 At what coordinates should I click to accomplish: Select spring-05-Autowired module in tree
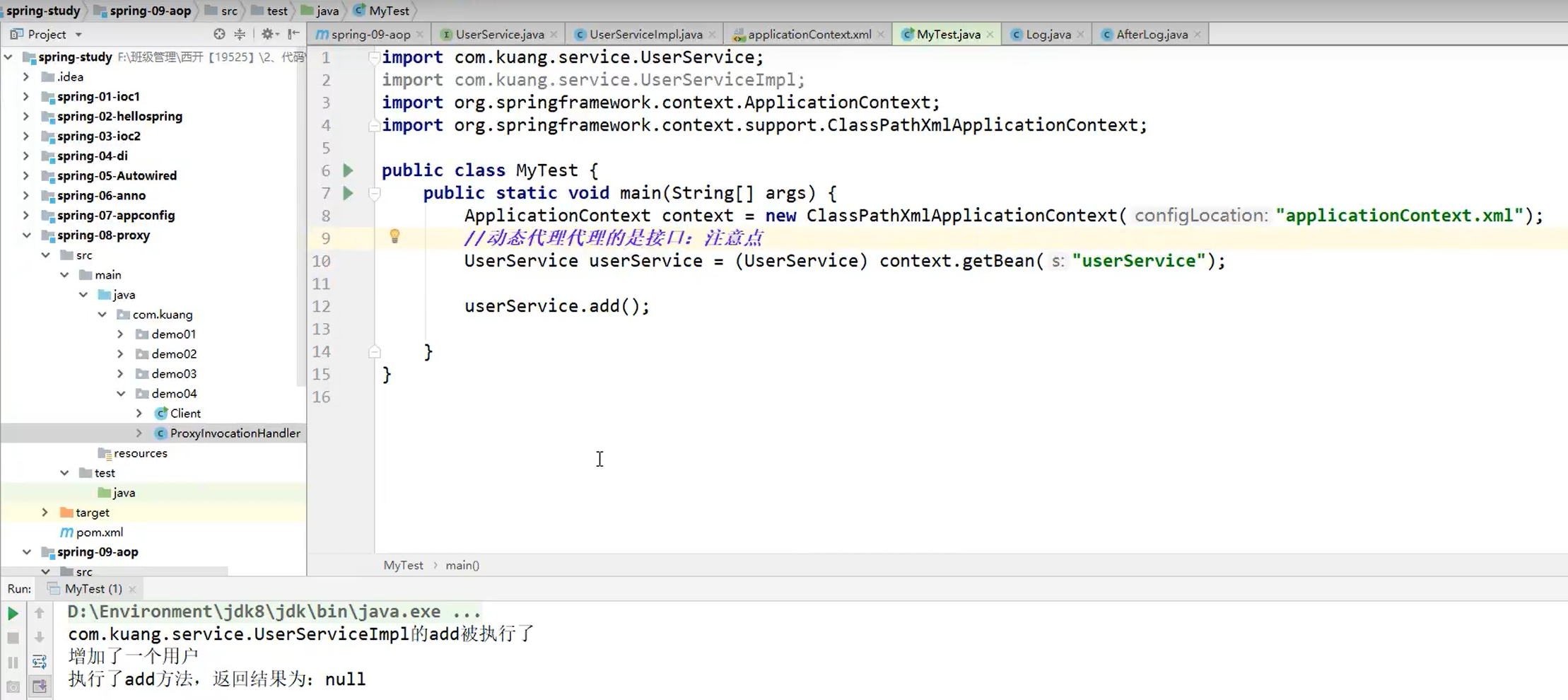(117, 176)
